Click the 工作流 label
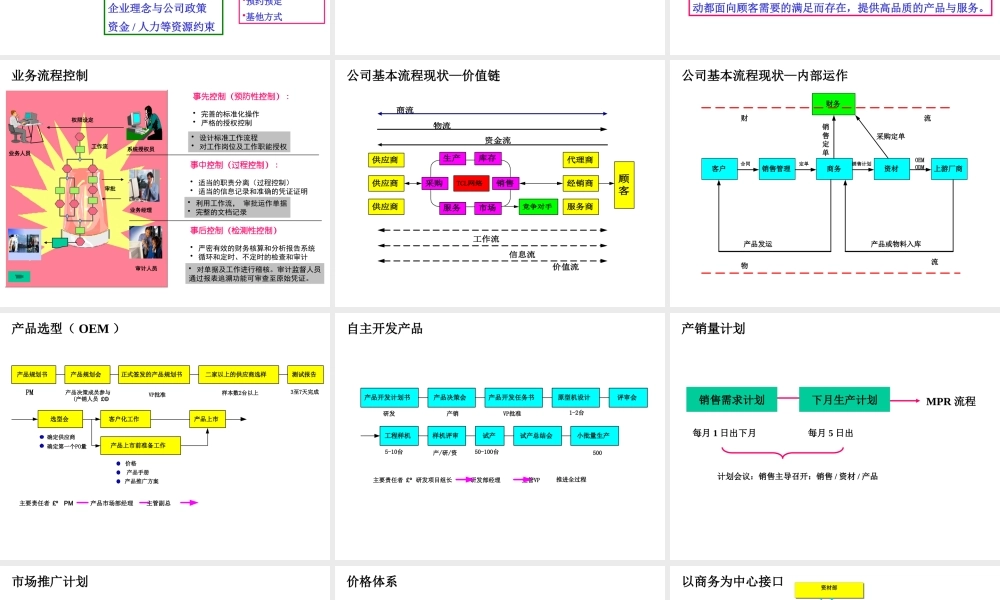The width and height of the screenshot is (1000, 600). click(486, 239)
